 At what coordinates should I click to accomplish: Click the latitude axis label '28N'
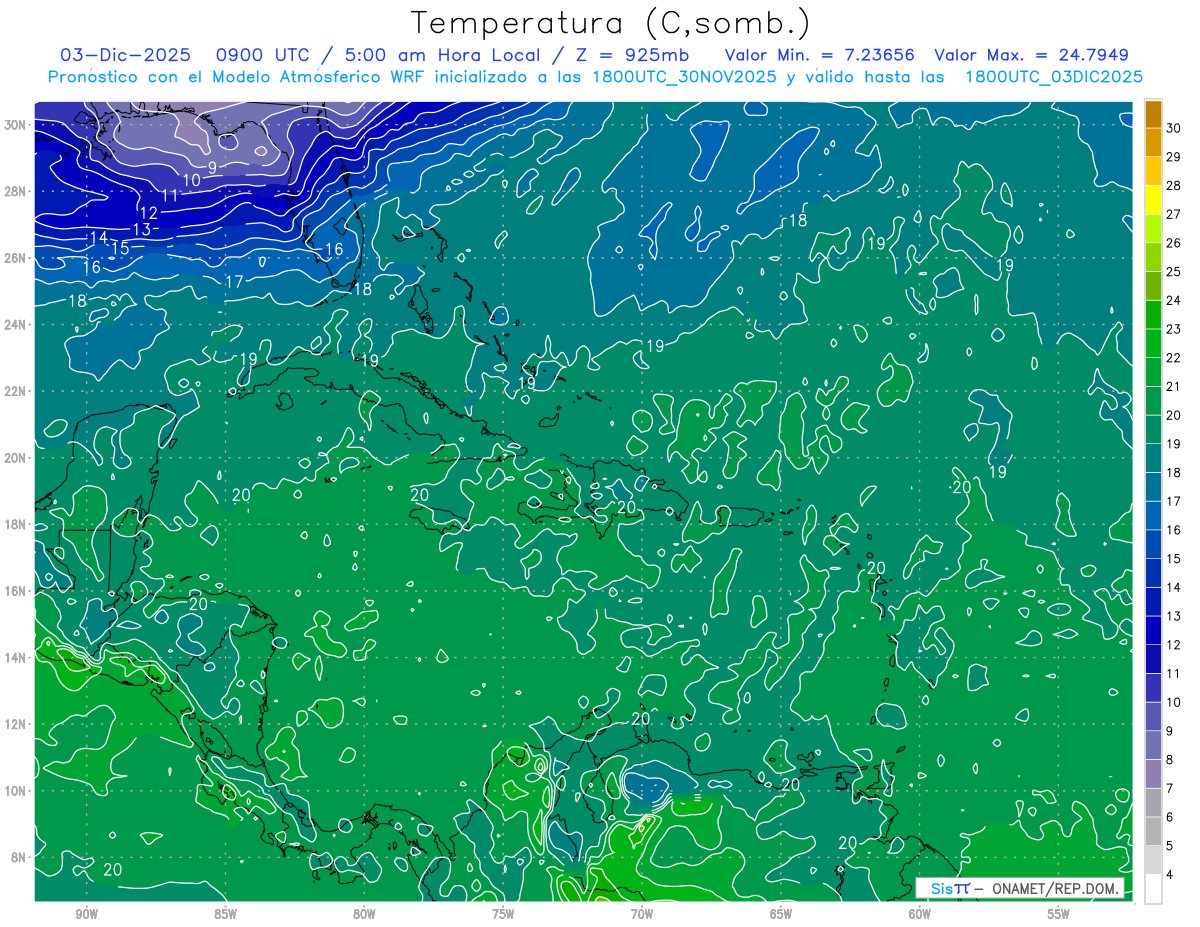(17, 192)
